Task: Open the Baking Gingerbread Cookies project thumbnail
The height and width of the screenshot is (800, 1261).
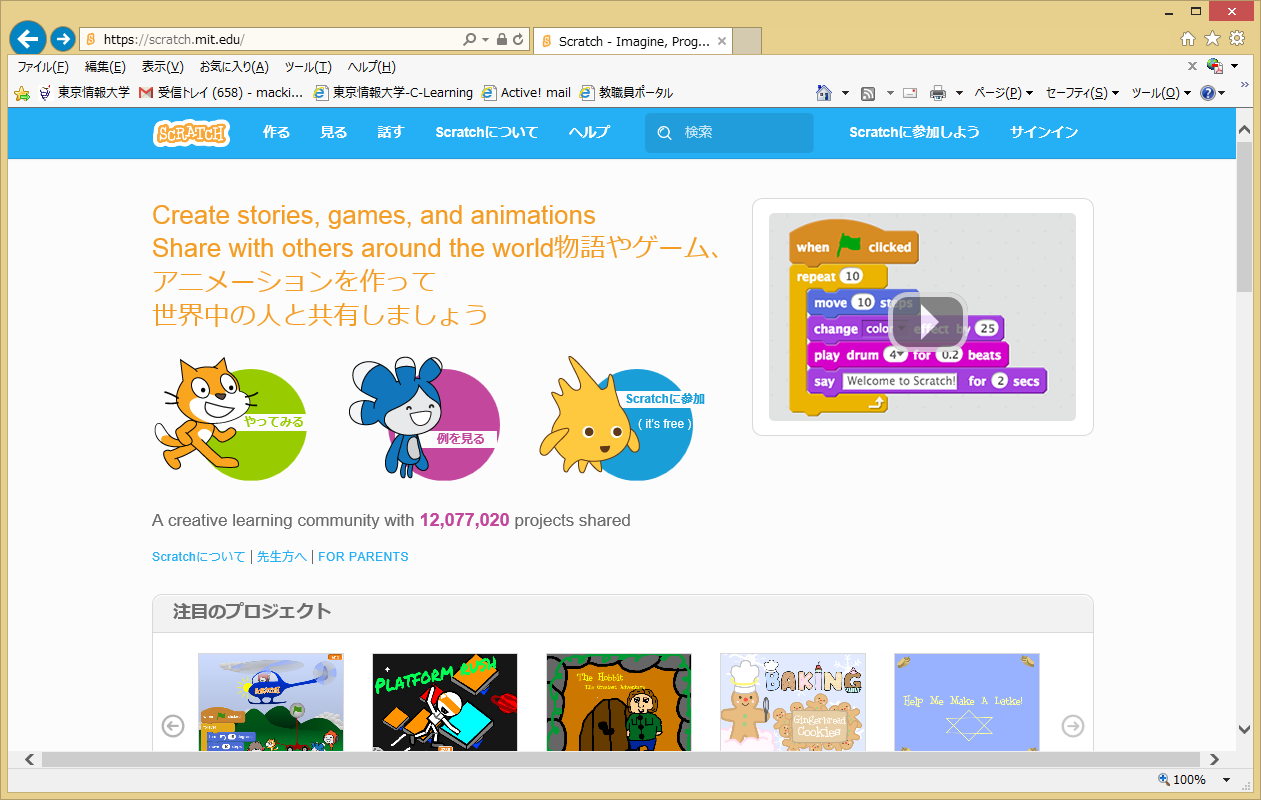Action: (793, 702)
